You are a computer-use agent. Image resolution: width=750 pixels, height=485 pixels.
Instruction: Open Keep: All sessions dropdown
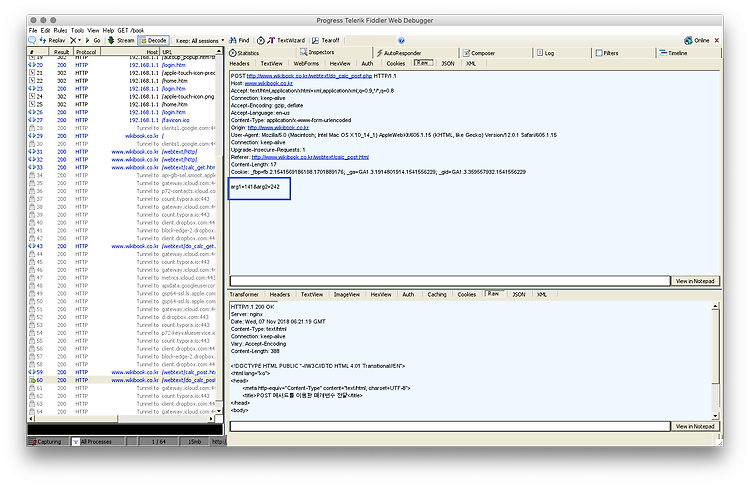199,41
